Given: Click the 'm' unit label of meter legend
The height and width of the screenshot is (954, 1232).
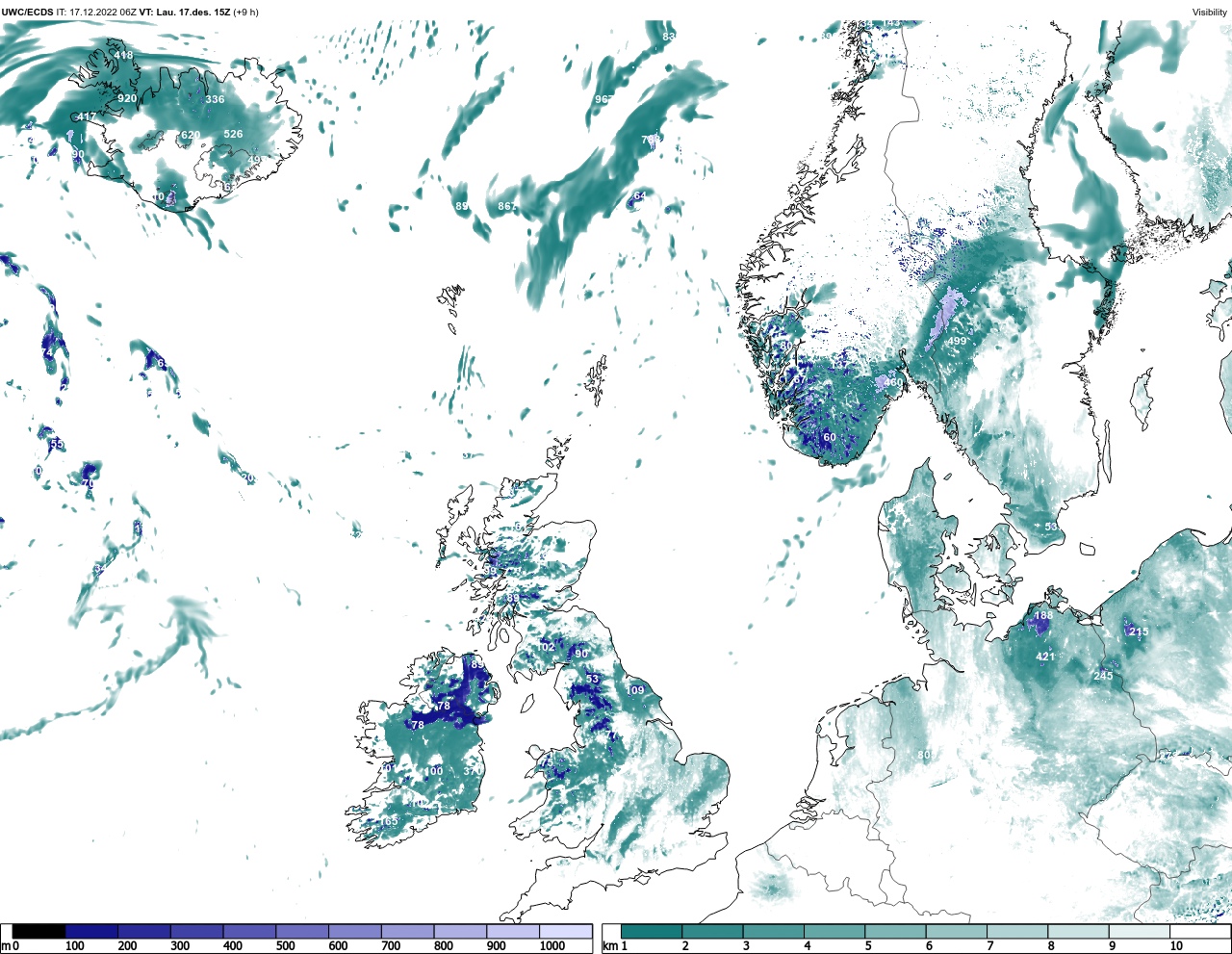Looking at the screenshot, I should pyautogui.click(x=6, y=946).
